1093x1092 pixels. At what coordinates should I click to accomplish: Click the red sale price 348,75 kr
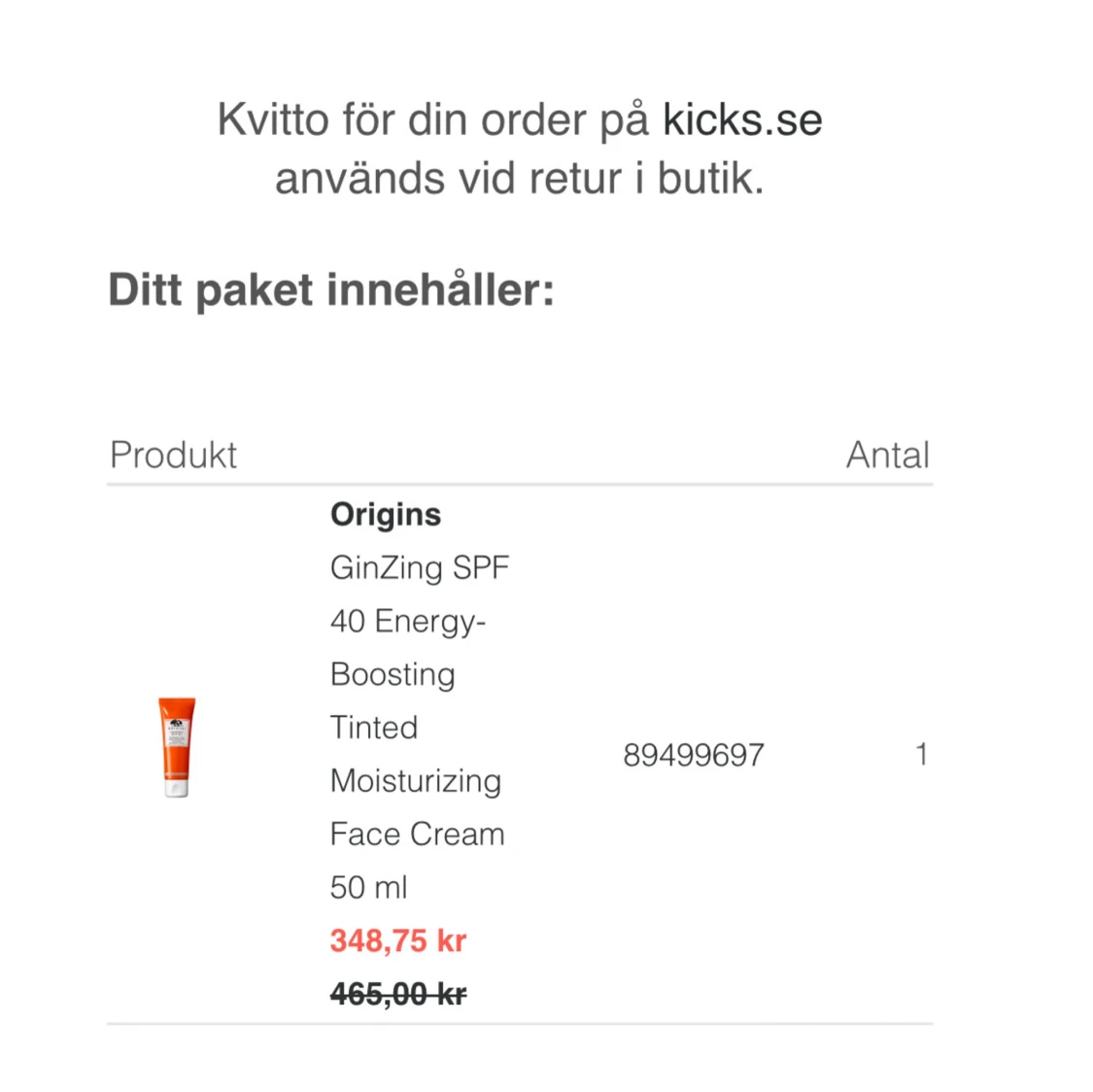pyautogui.click(x=398, y=940)
